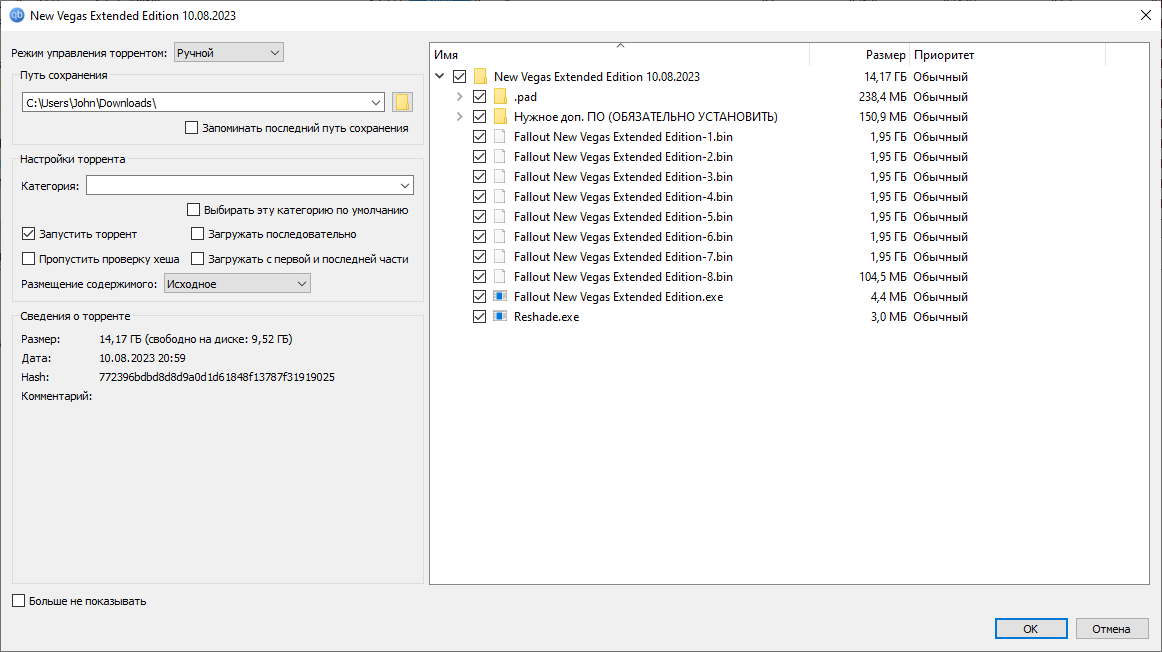Click the Edition-2.bin file icon
1162x652 pixels.
(500, 156)
